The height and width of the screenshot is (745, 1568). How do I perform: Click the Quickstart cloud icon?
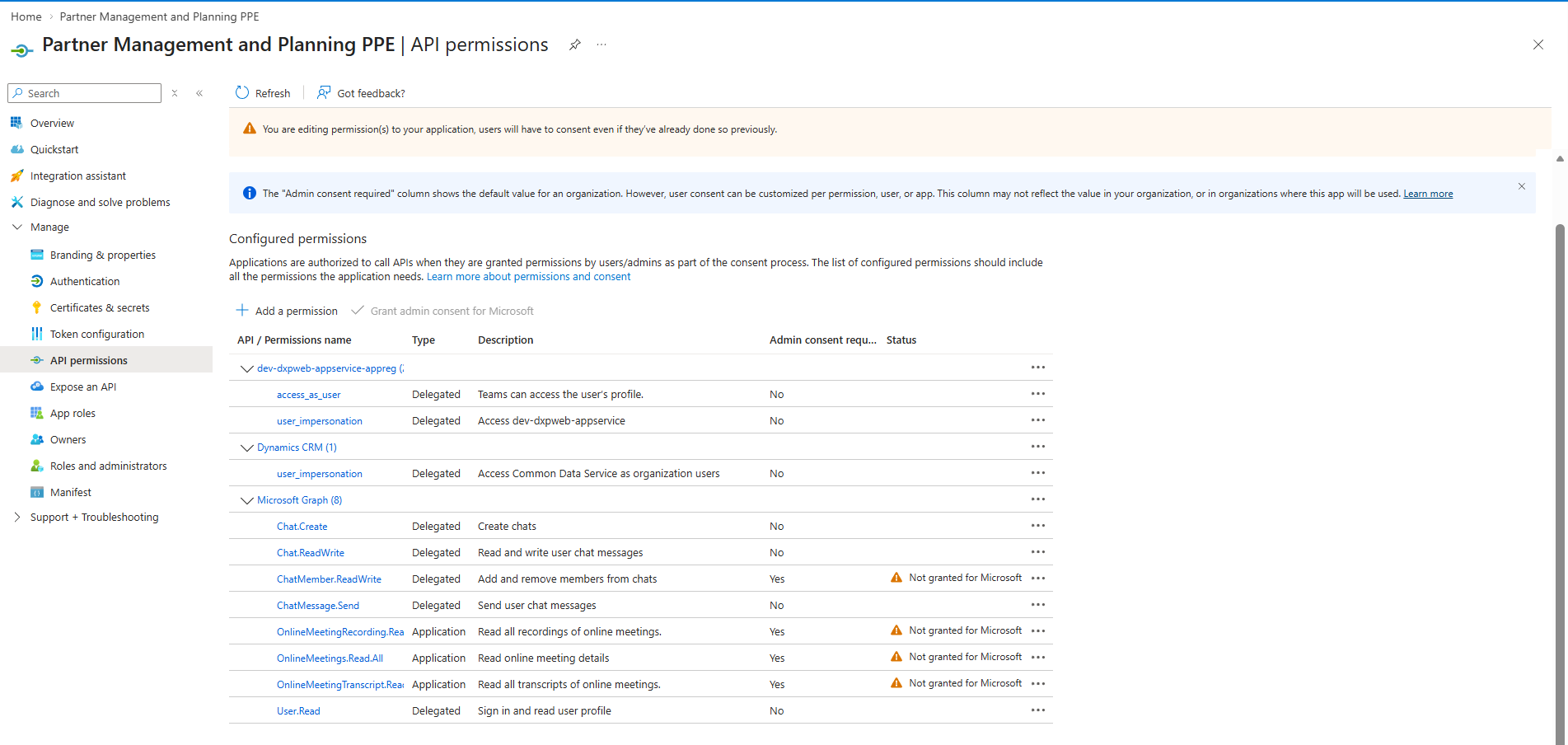pyautogui.click(x=16, y=149)
